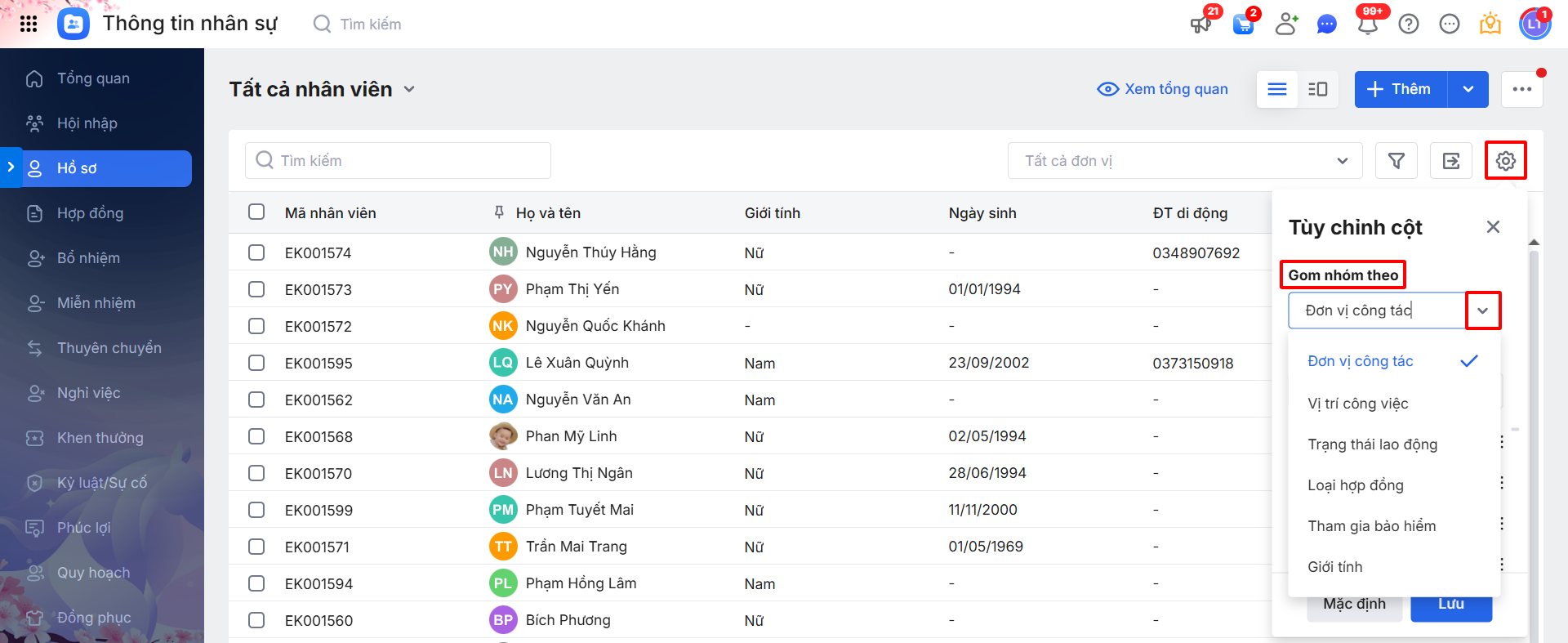The width and height of the screenshot is (1568, 643).
Task: Click the export icon beside filter
Action: (1450, 161)
